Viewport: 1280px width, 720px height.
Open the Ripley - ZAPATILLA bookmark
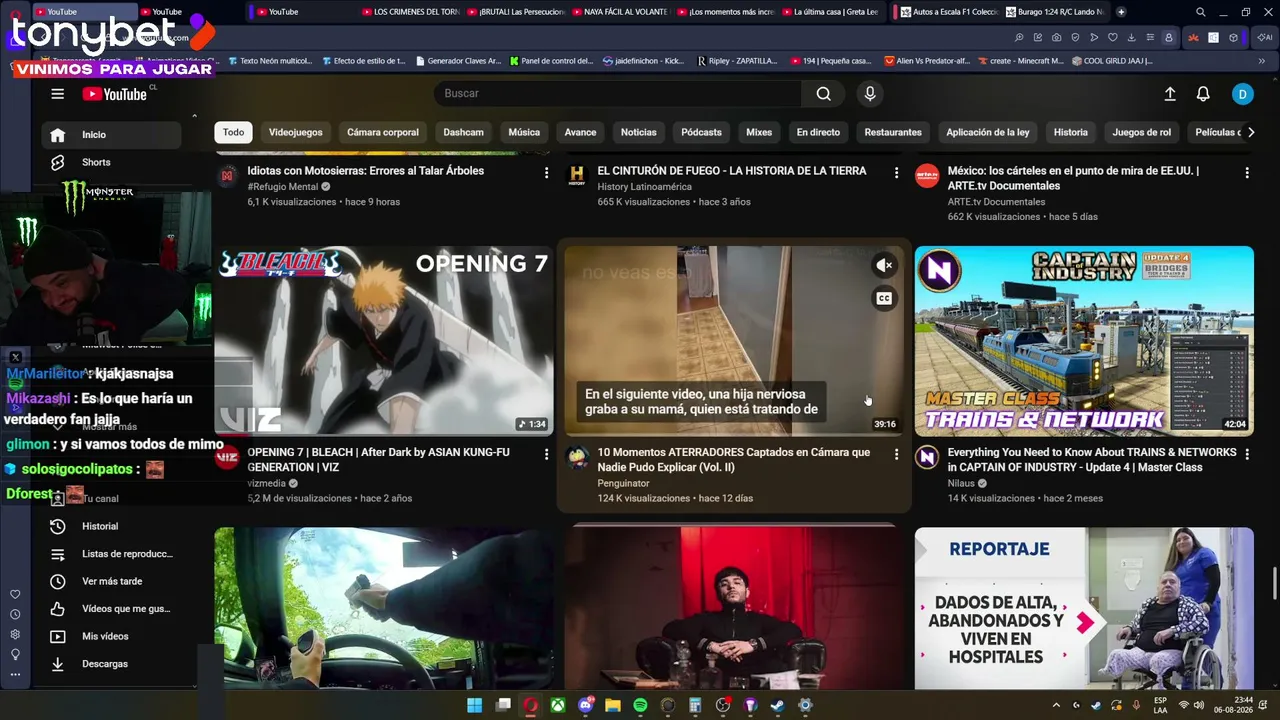point(737,61)
